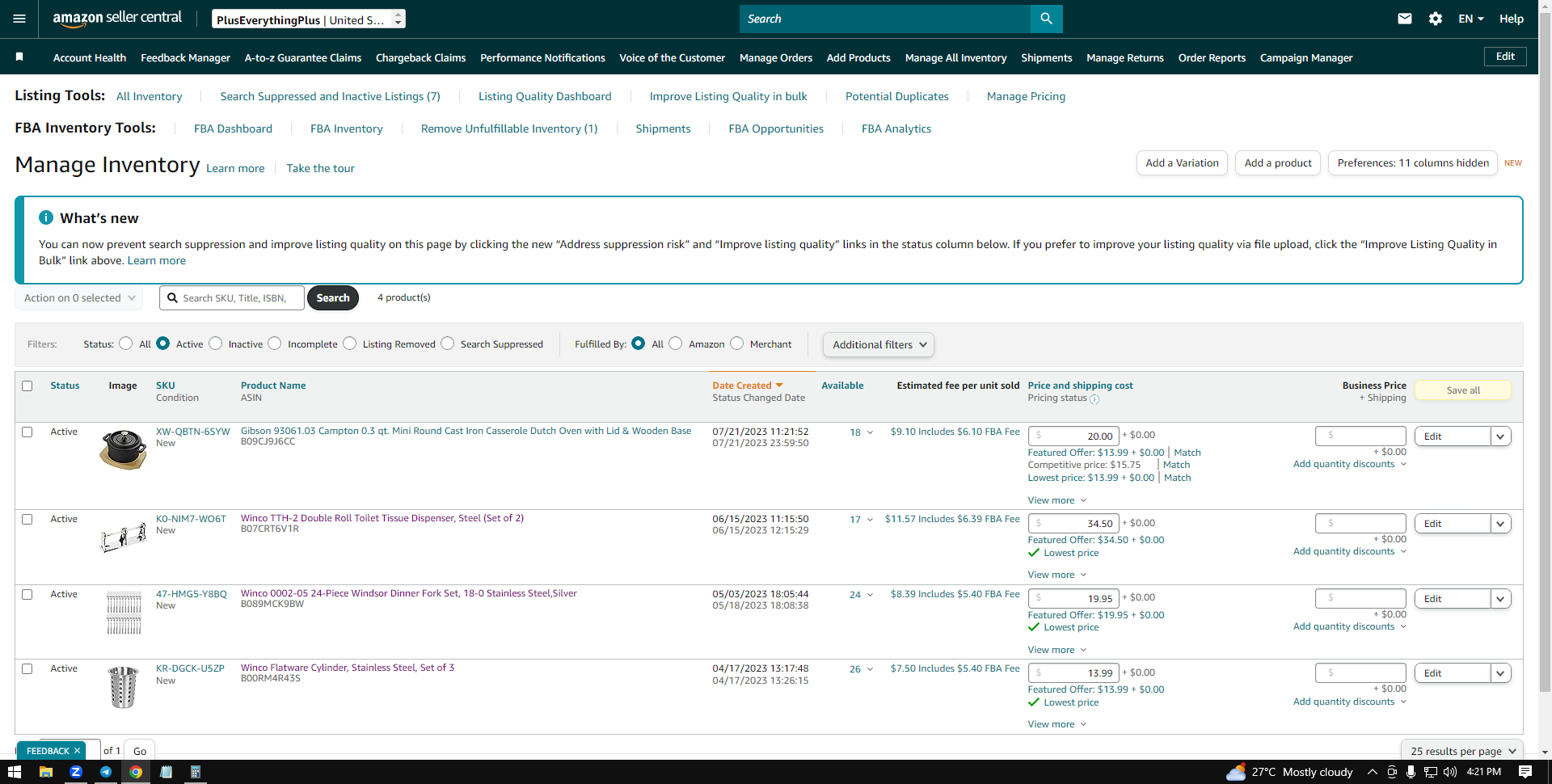Screen dimensions: 1552x784
Task: Click the Save all button
Action: click(1463, 390)
